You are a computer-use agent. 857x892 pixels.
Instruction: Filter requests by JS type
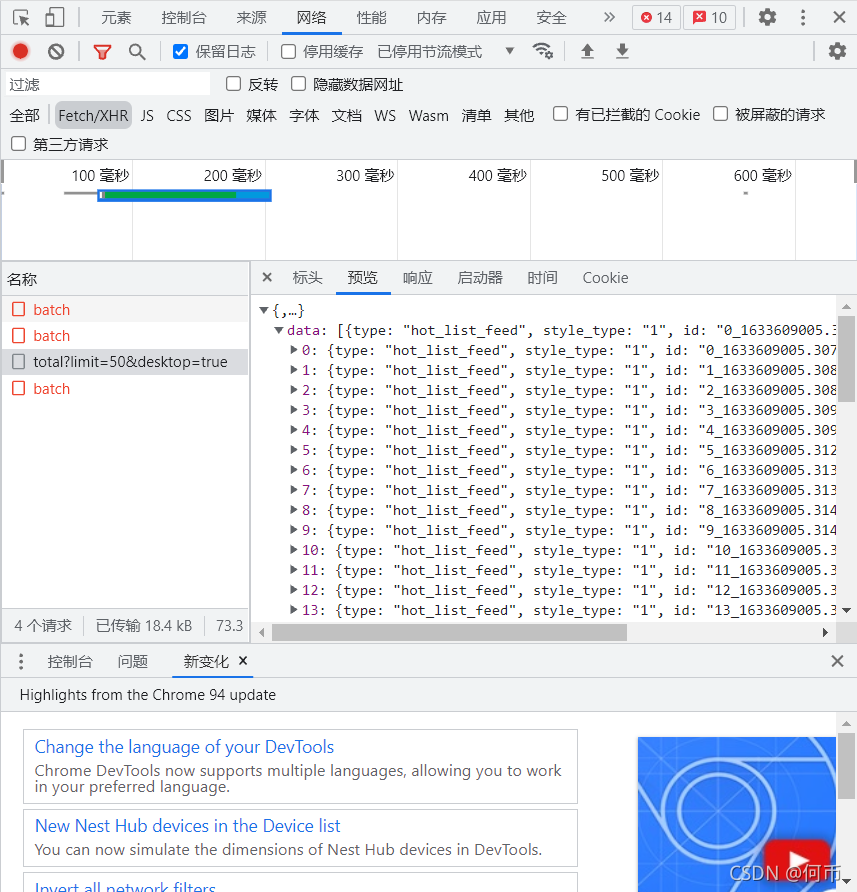[147, 115]
